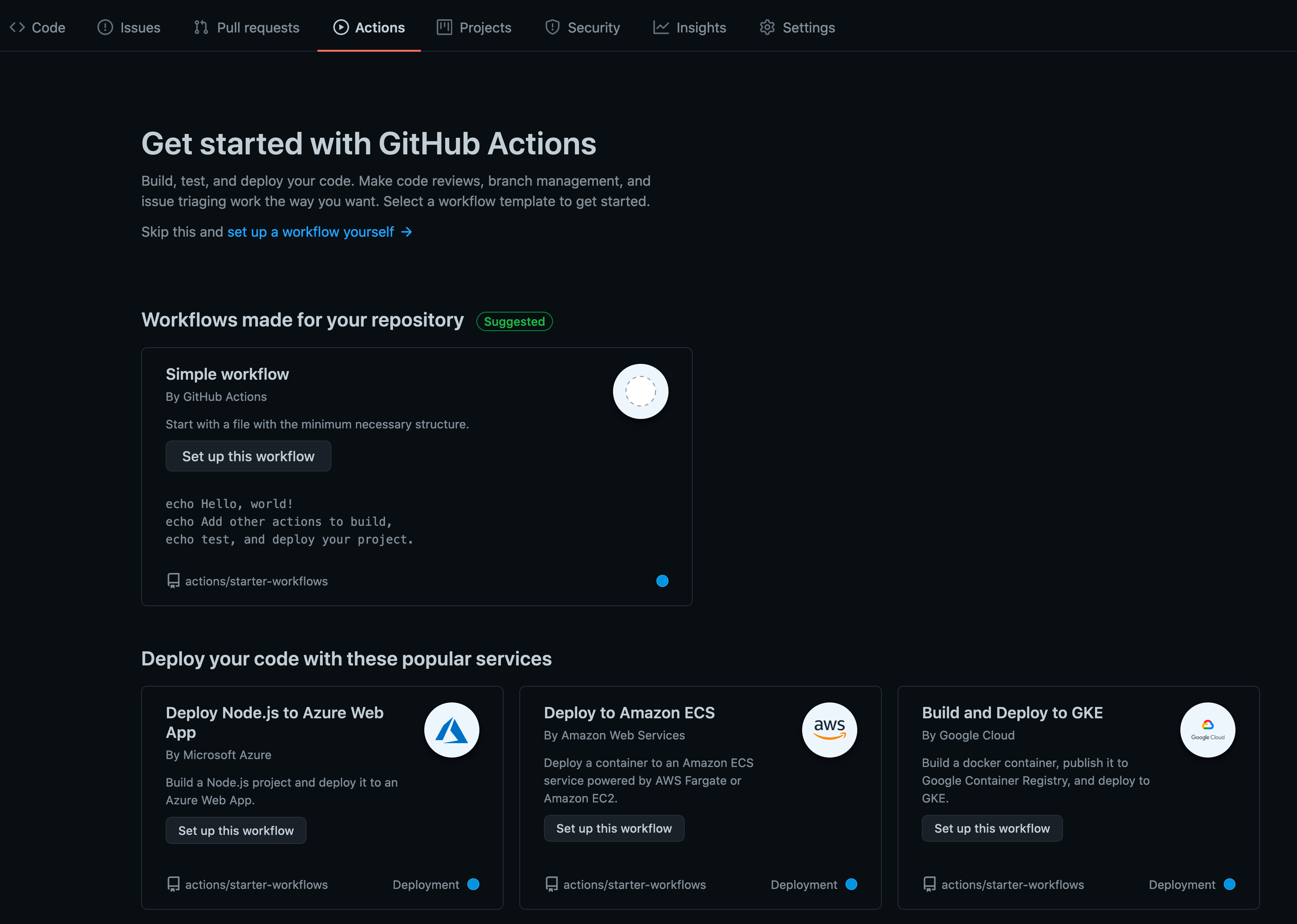Click the dashed circle icon on Simple workflow card
The height and width of the screenshot is (924, 1297).
(x=641, y=391)
